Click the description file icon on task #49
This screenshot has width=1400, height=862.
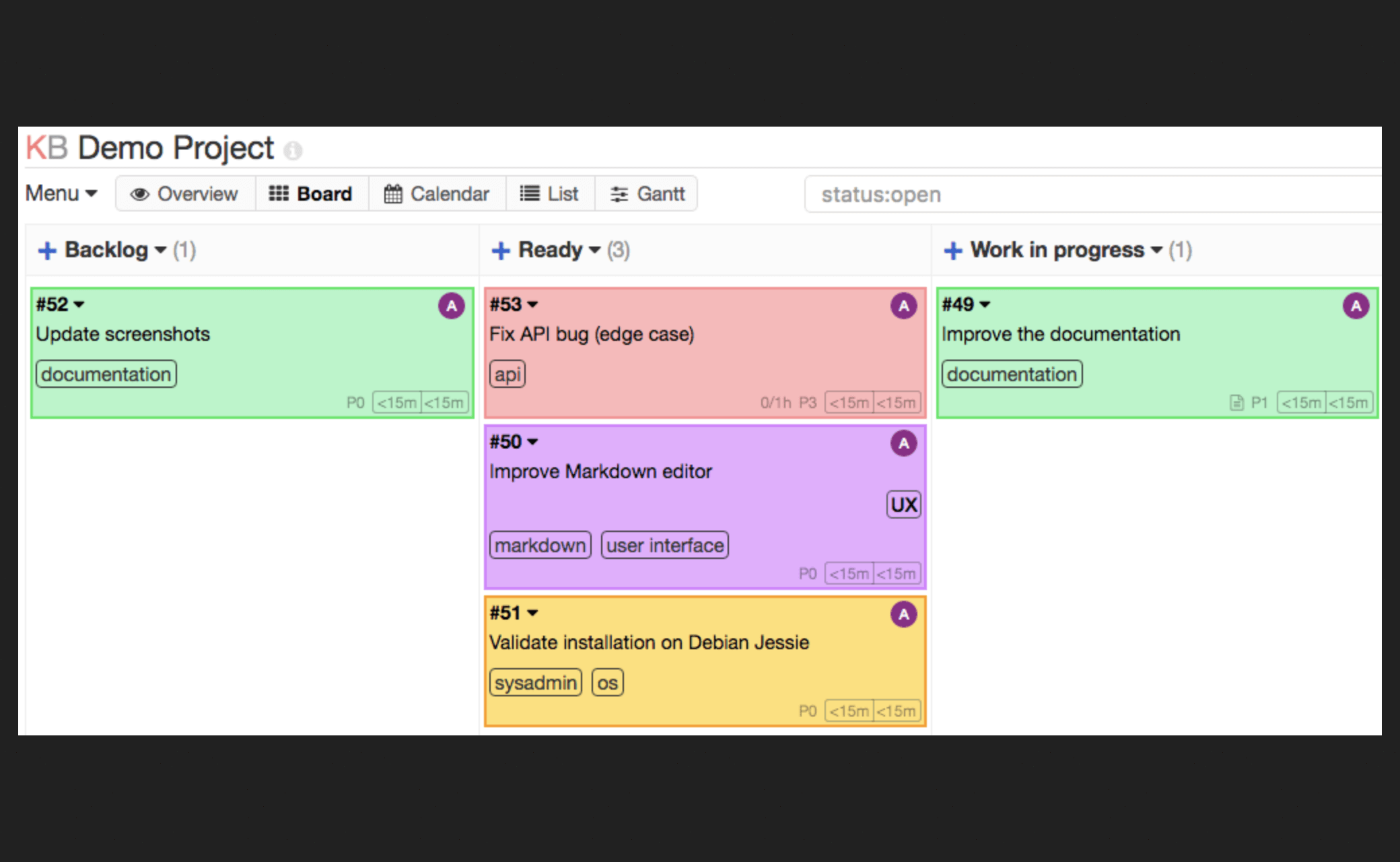point(1236,403)
